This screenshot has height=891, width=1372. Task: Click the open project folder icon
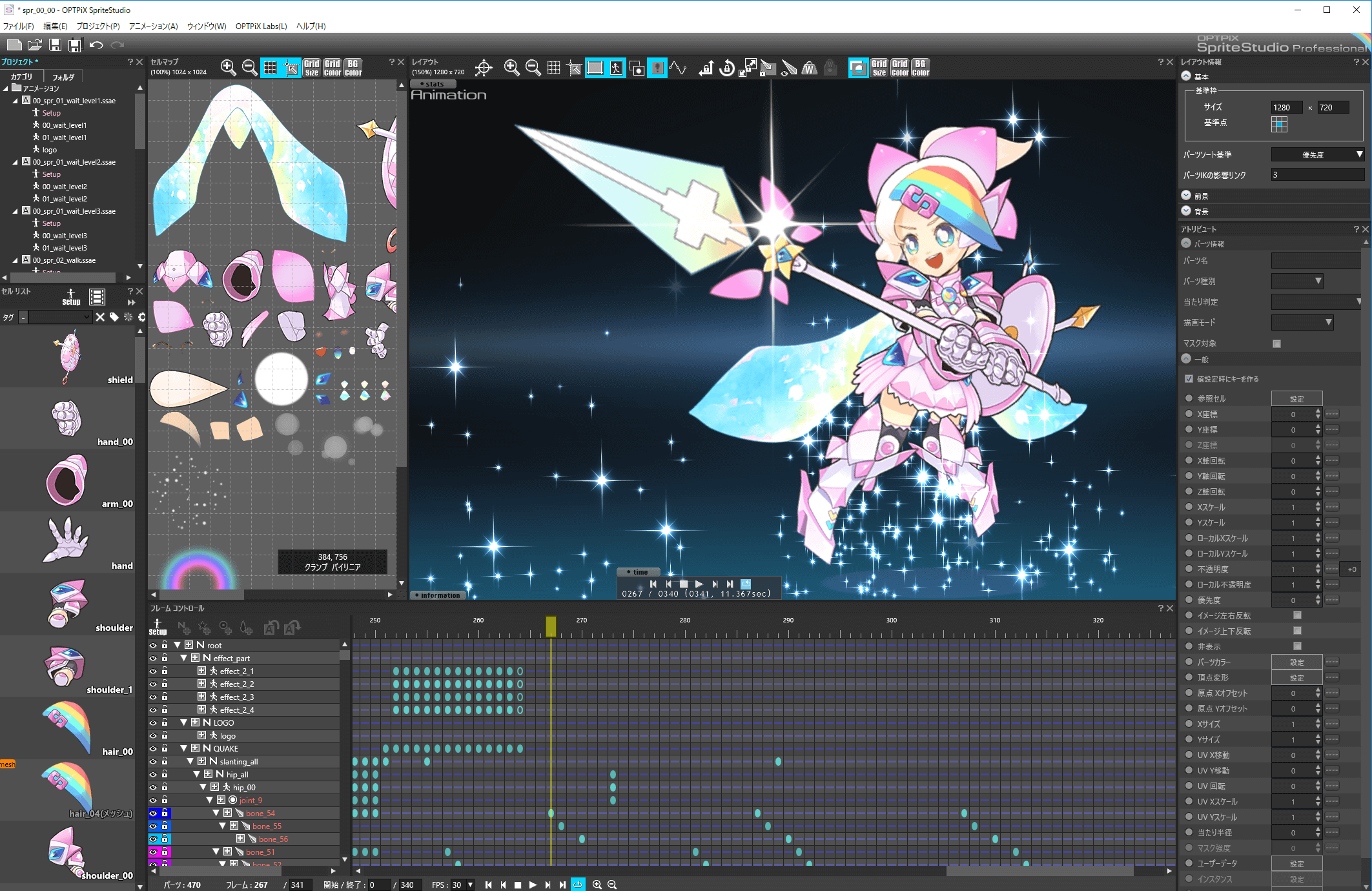(x=35, y=45)
